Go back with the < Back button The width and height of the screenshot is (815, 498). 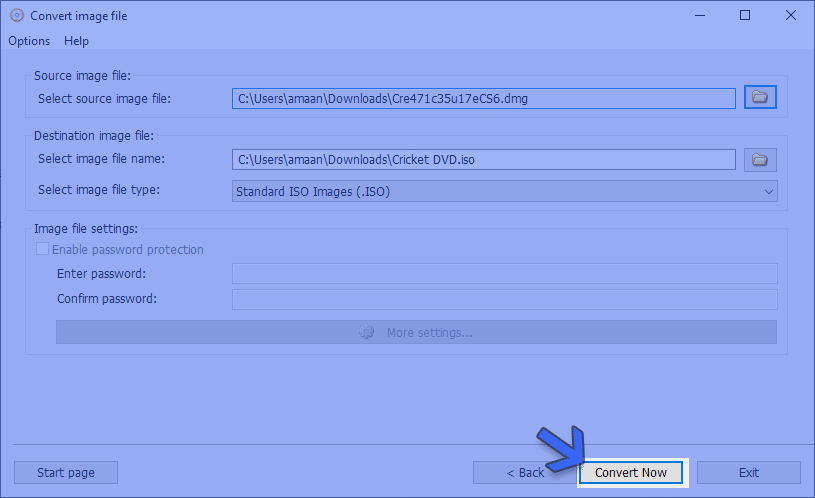point(525,473)
